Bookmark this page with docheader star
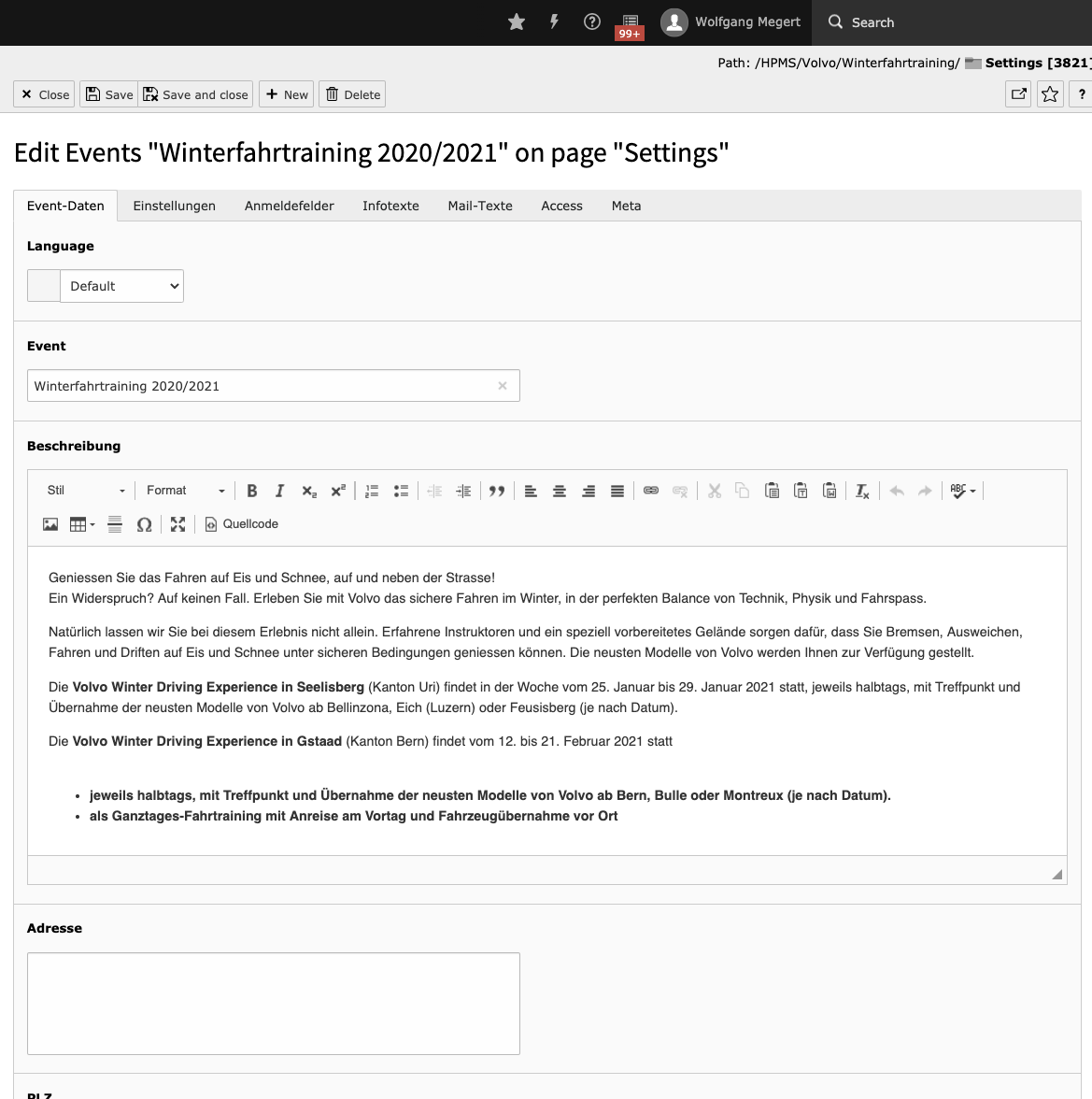1092x1099 pixels. pyautogui.click(x=1050, y=93)
